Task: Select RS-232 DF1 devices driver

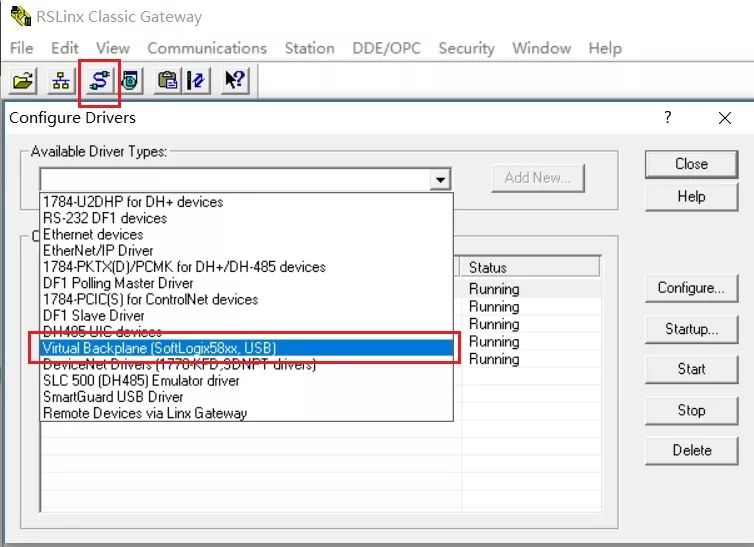Action: click(246, 218)
